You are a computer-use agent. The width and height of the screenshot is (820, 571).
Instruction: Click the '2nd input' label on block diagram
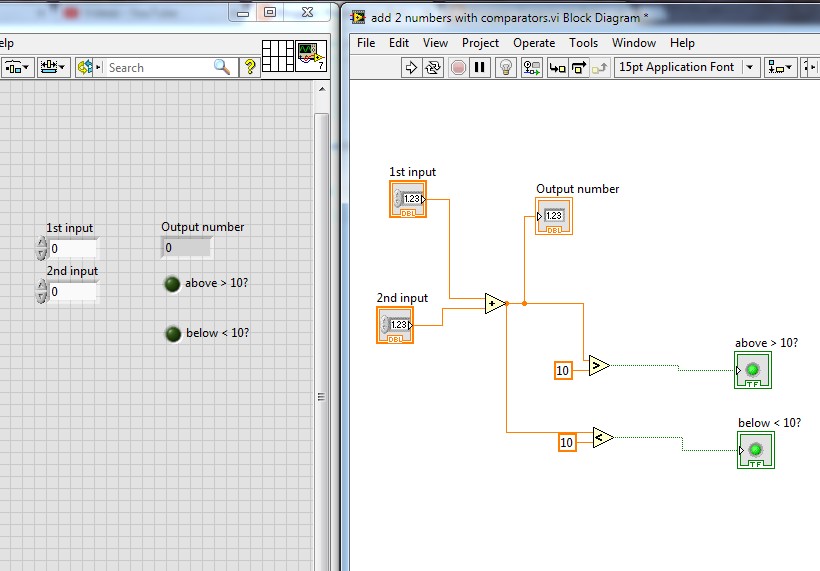pyautogui.click(x=402, y=298)
